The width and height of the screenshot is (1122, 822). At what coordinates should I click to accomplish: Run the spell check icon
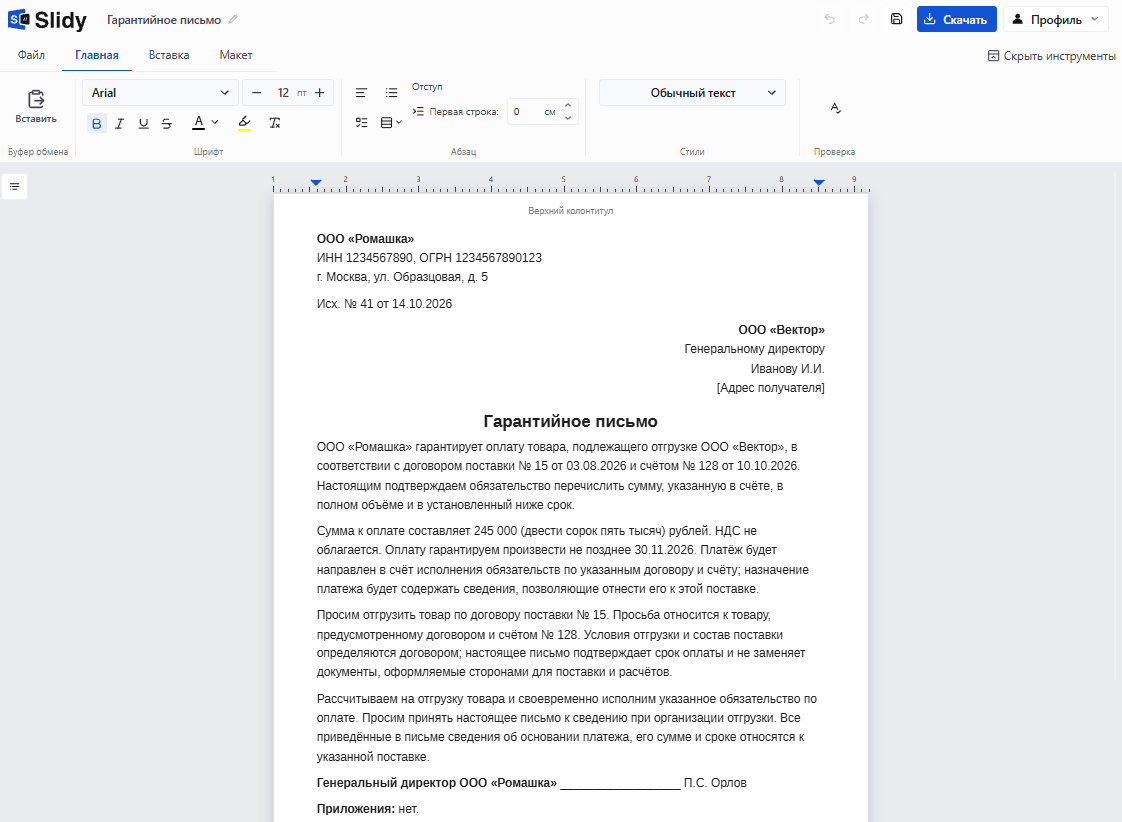(835, 108)
